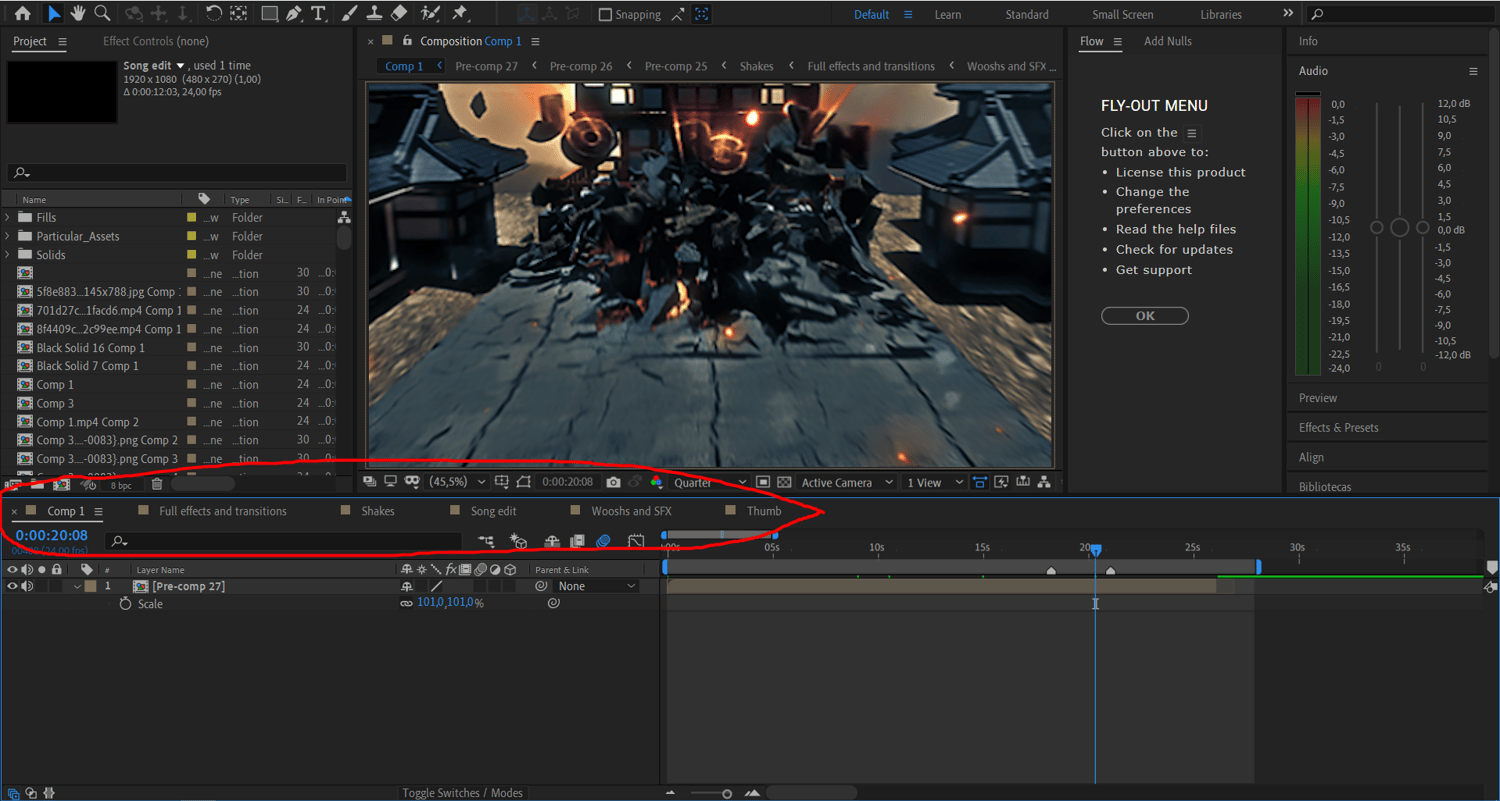Image resolution: width=1500 pixels, height=801 pixels.
Task: Hide the Pre-comp 27 layer with eye
Action: click(12, 586)
